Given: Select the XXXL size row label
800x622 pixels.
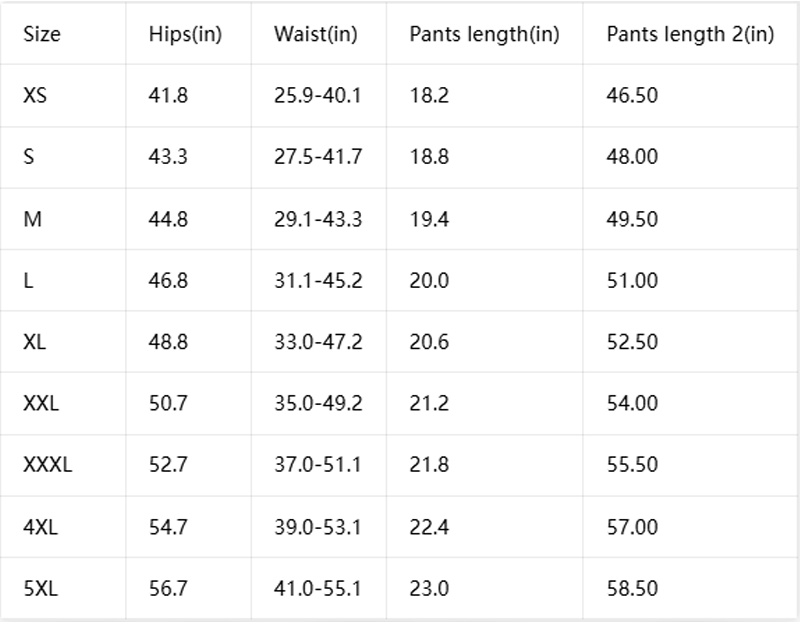Looking at the screenshot, I should [x=47, y=464].
